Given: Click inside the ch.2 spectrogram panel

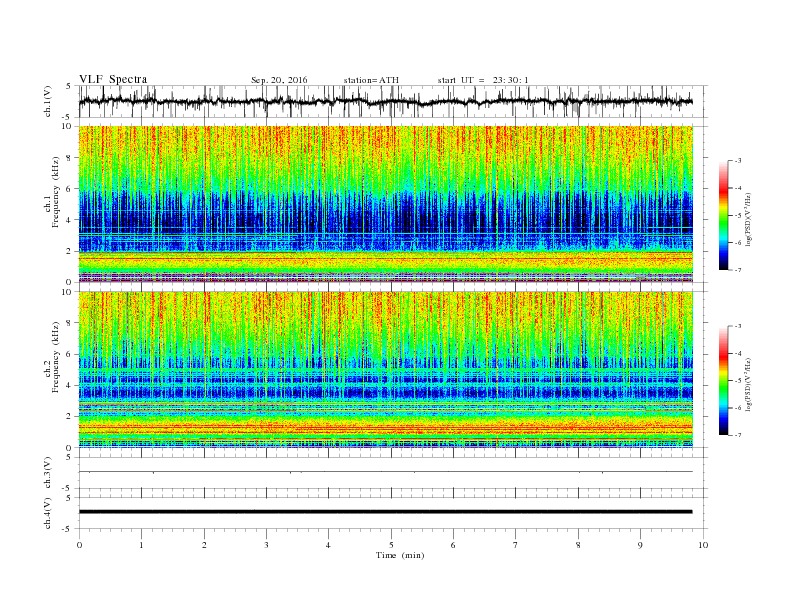Looking at the screenshot, I should click(385, 370).
